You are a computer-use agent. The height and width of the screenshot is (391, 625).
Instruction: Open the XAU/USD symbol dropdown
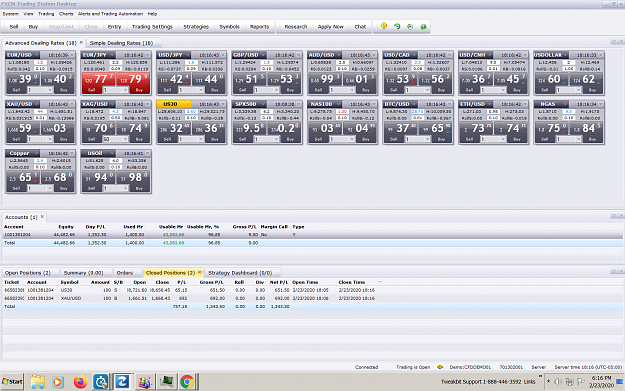(36, 104)
